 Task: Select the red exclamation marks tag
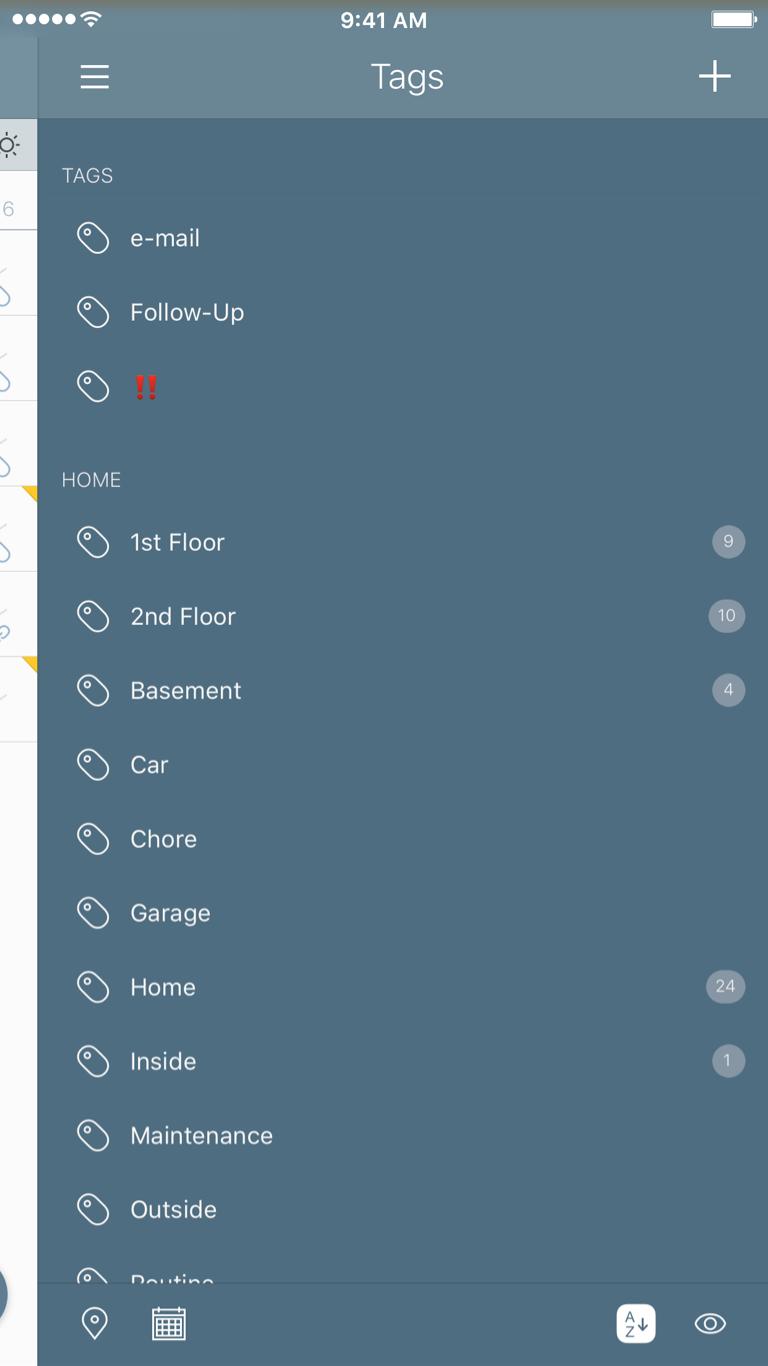146,387
